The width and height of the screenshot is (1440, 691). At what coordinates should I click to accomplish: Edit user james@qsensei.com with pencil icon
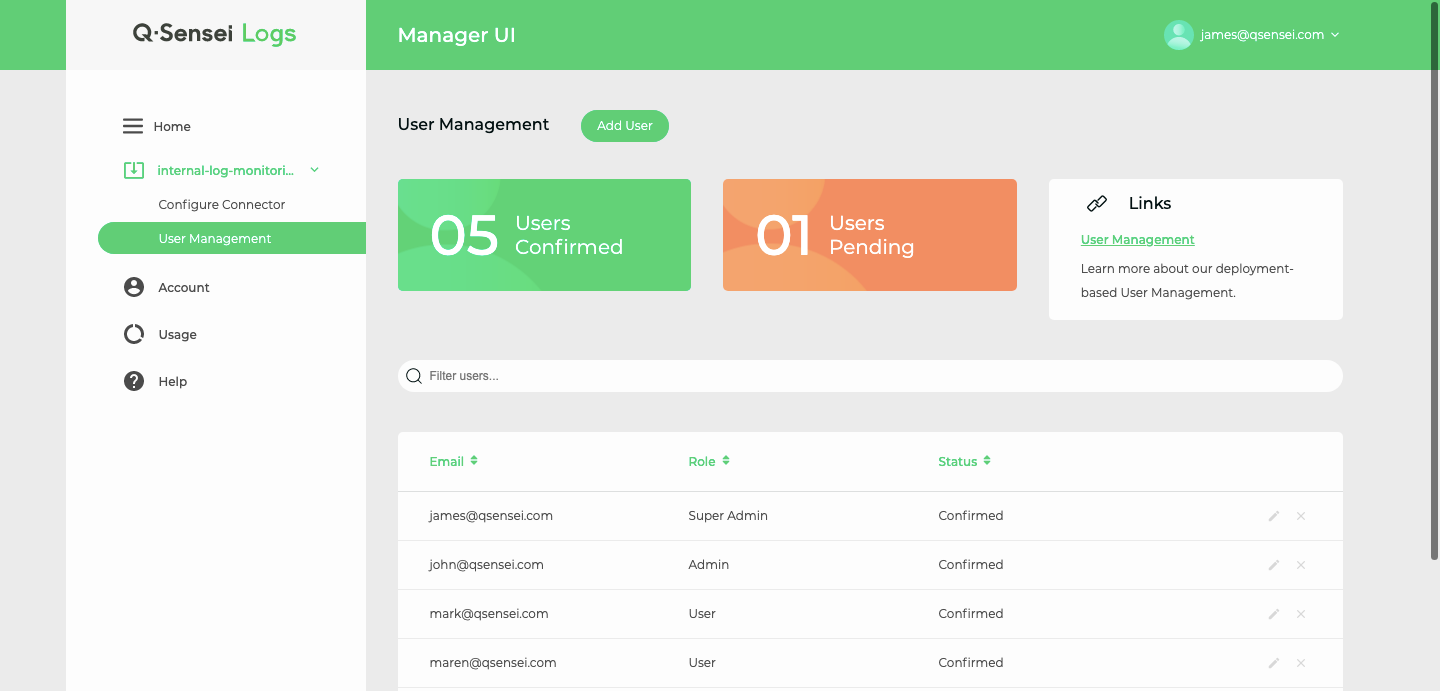pyautogui.click(x=1274, y=516)
